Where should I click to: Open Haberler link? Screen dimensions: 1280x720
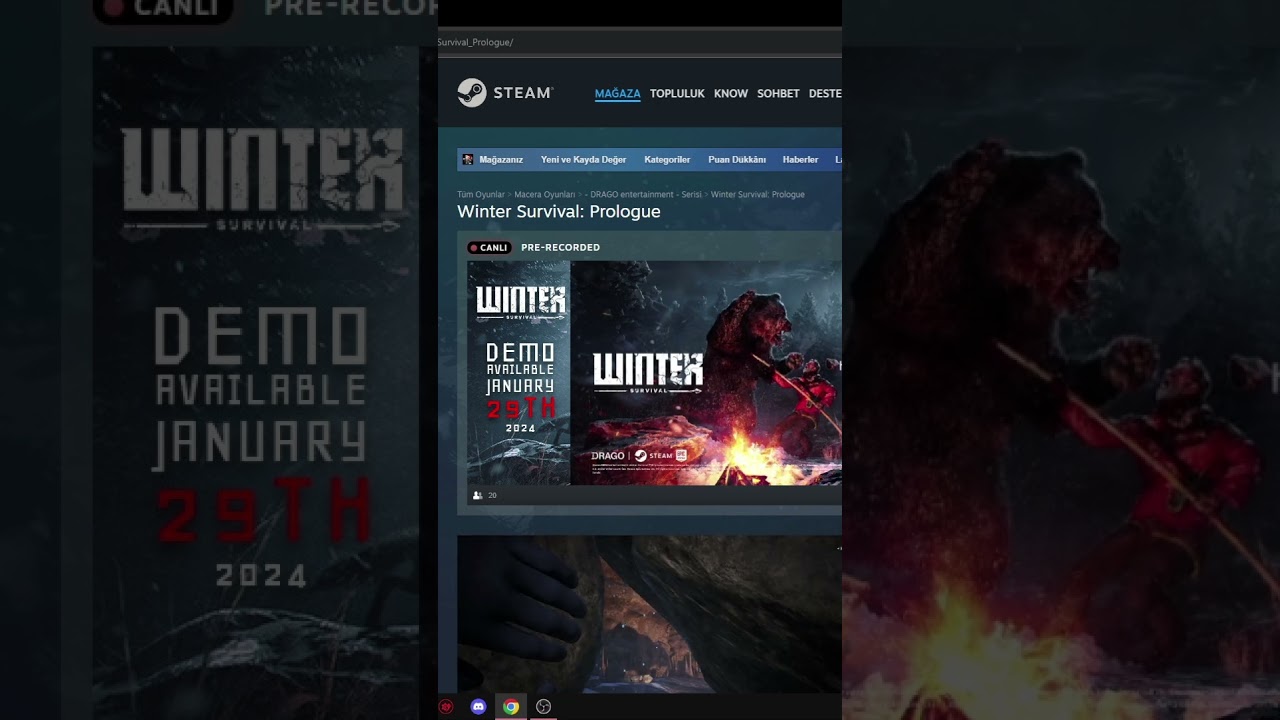[x=800, y=160]
